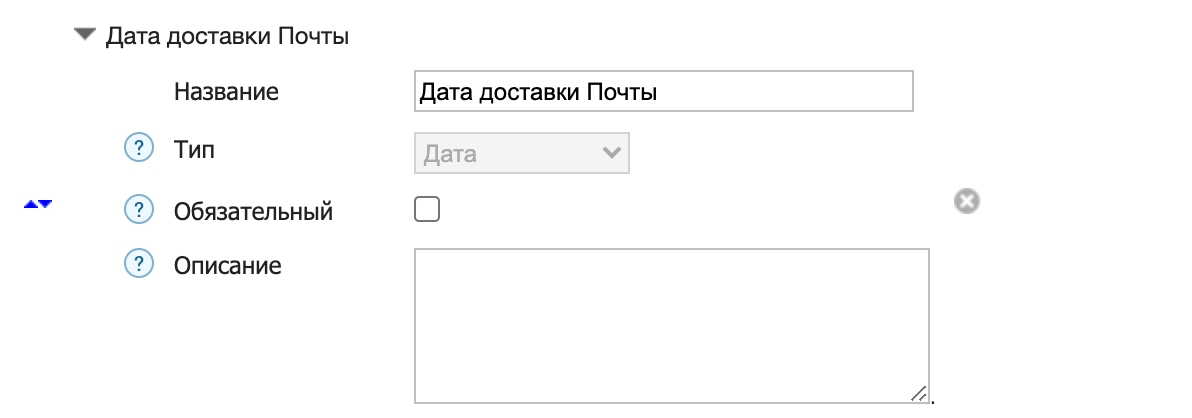Delete the field with gray X icon

coord(966,202)
